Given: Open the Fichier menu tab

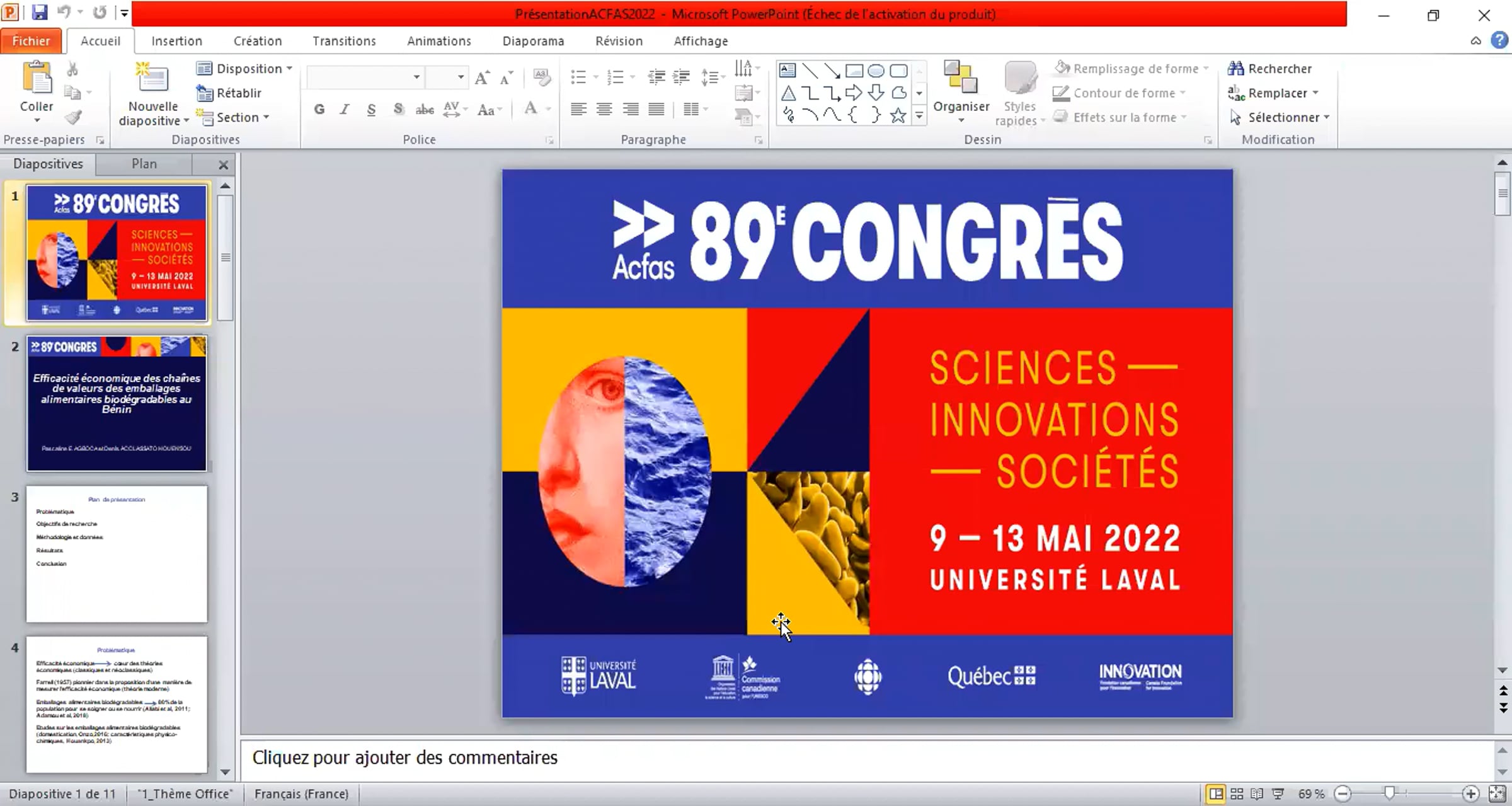Looking at the screenshot, I should pos(31,41).
